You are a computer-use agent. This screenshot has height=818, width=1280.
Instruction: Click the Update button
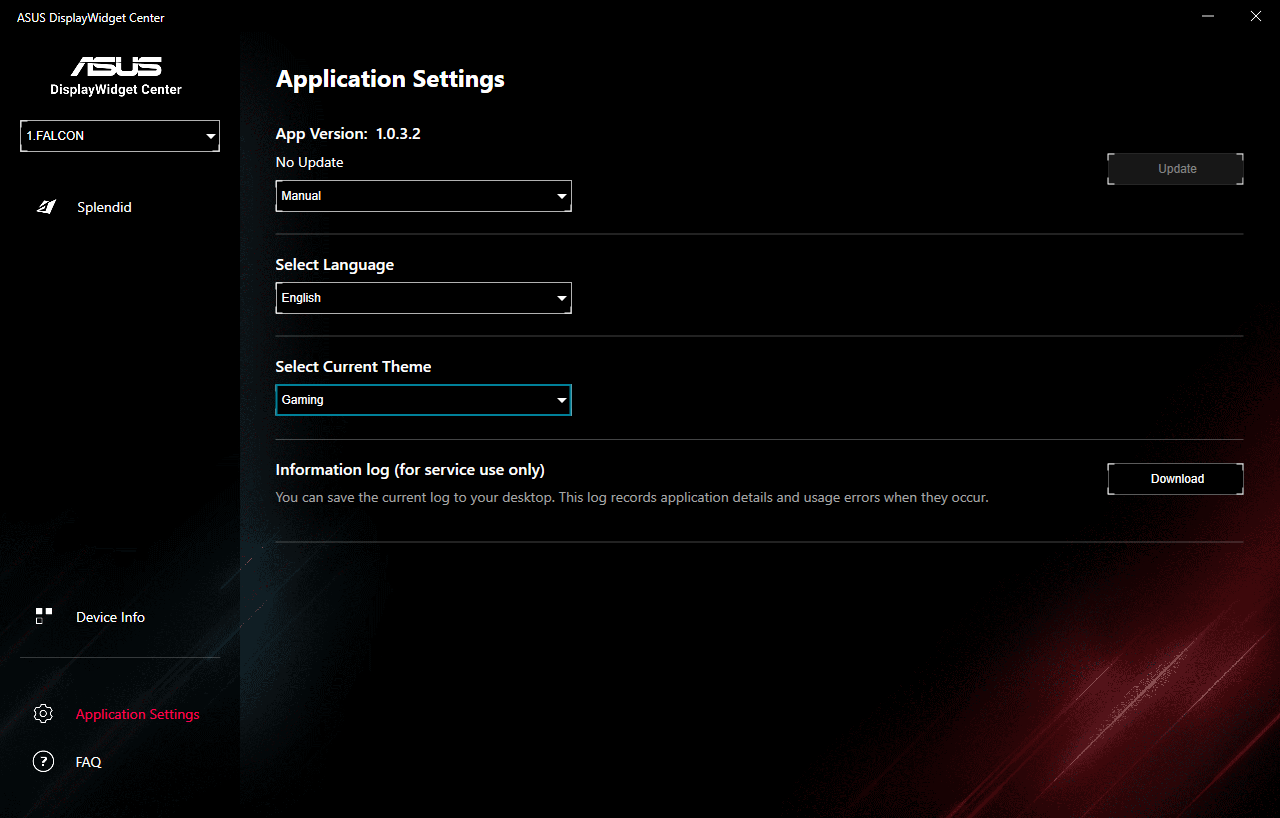tap(1175, 168)
